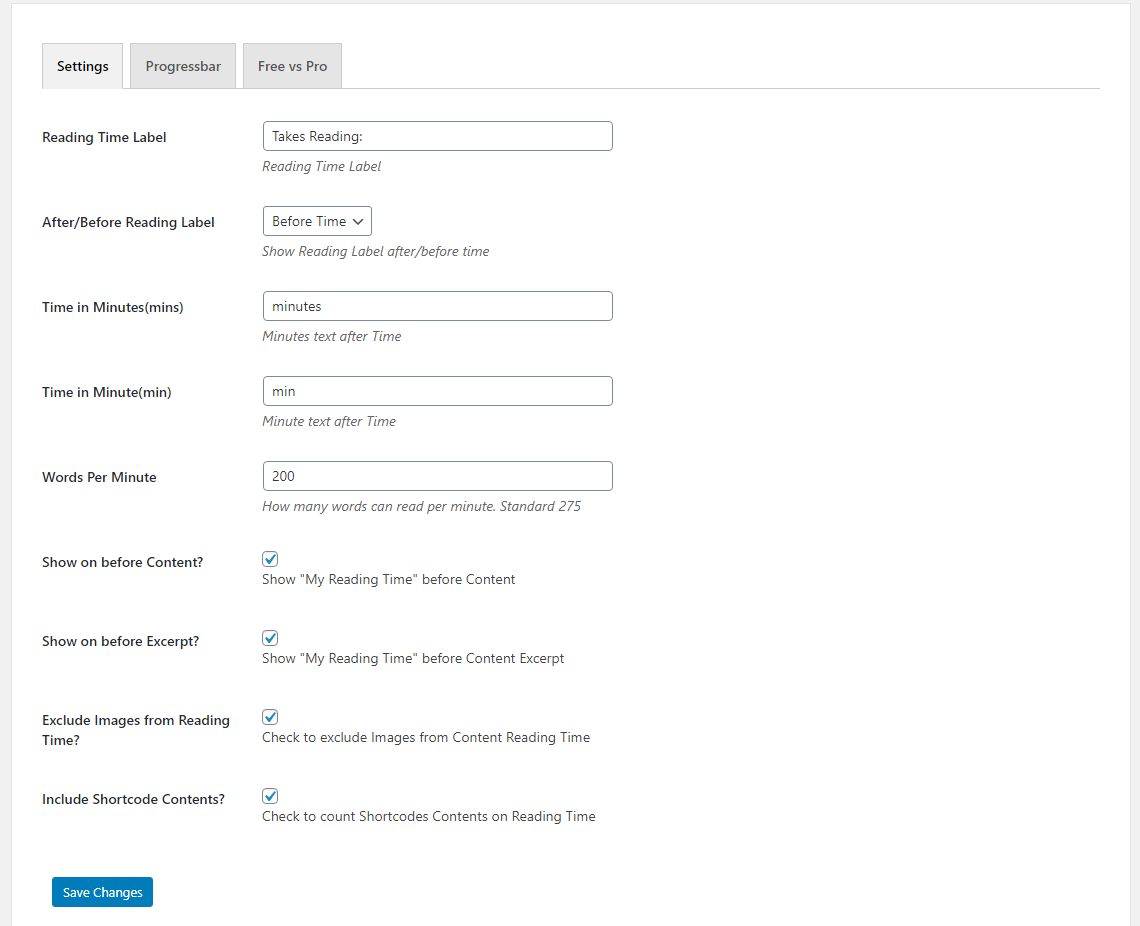
Task: Toggle the 'Show on before Excerpt?' checkbox
Action: (270, 638)
